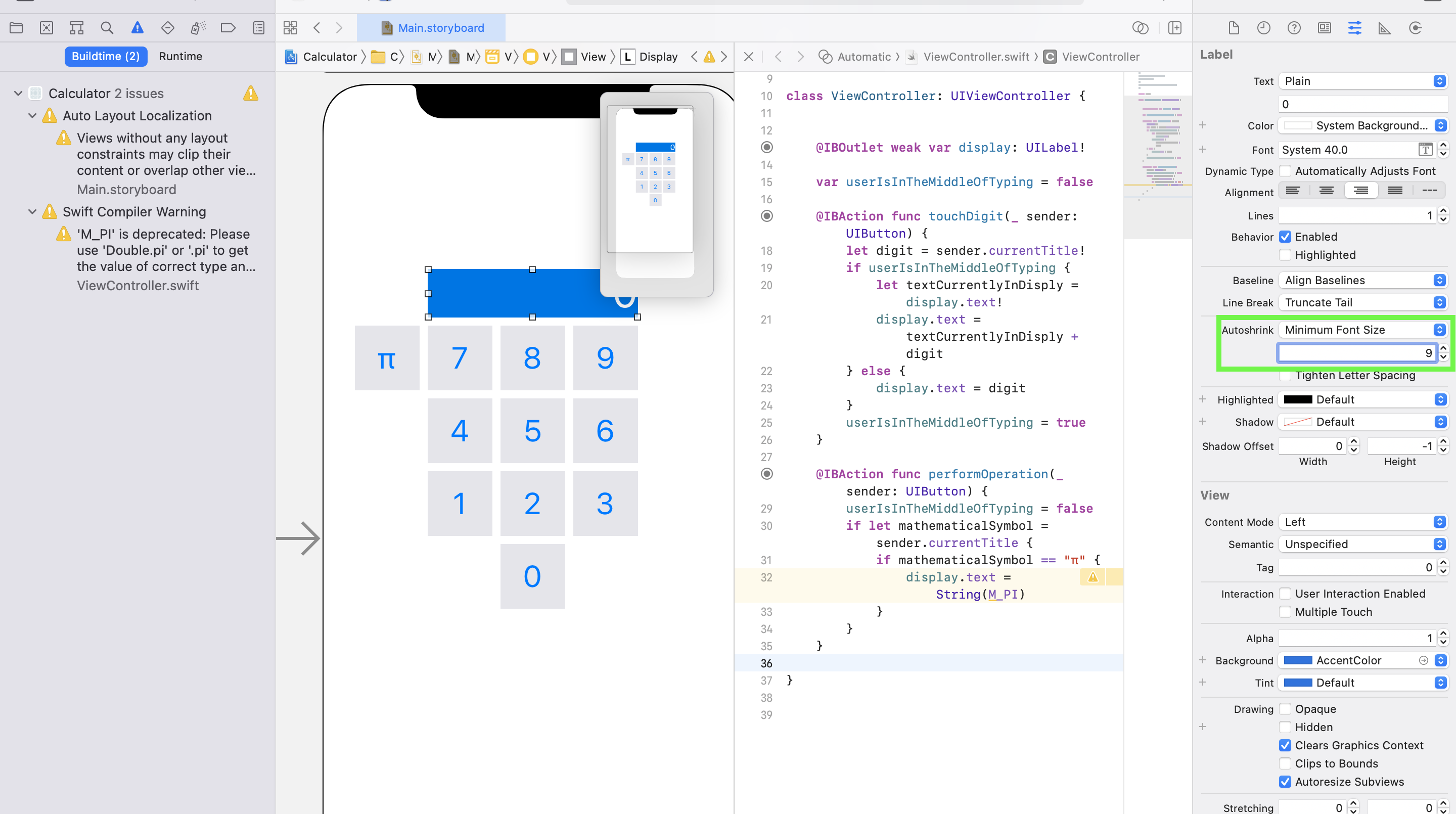Open the Breakpoint navigator icon
Screen dimensions: 1456x814
coord(228,28)
